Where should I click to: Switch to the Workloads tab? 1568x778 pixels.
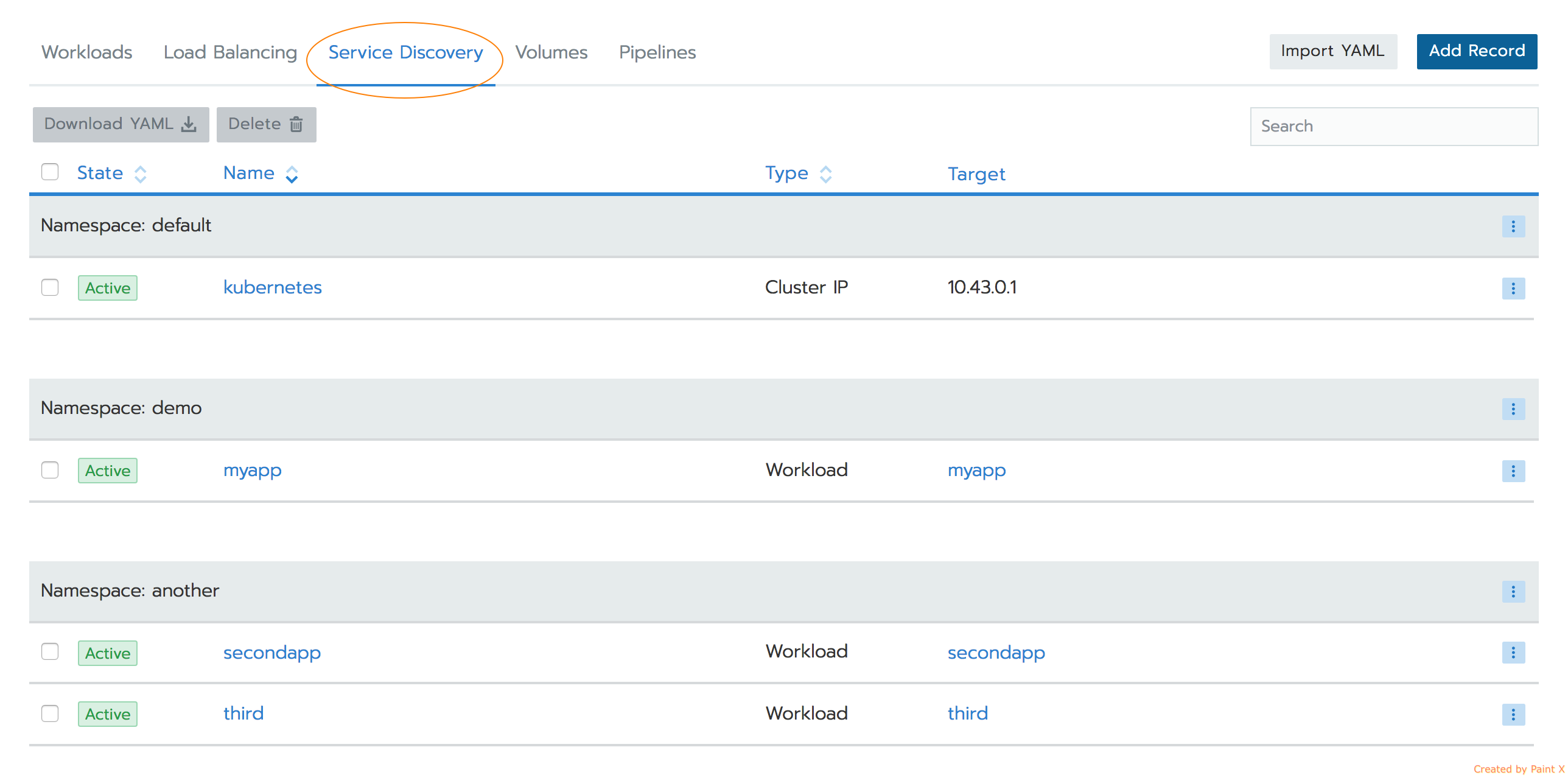(86, 52)
